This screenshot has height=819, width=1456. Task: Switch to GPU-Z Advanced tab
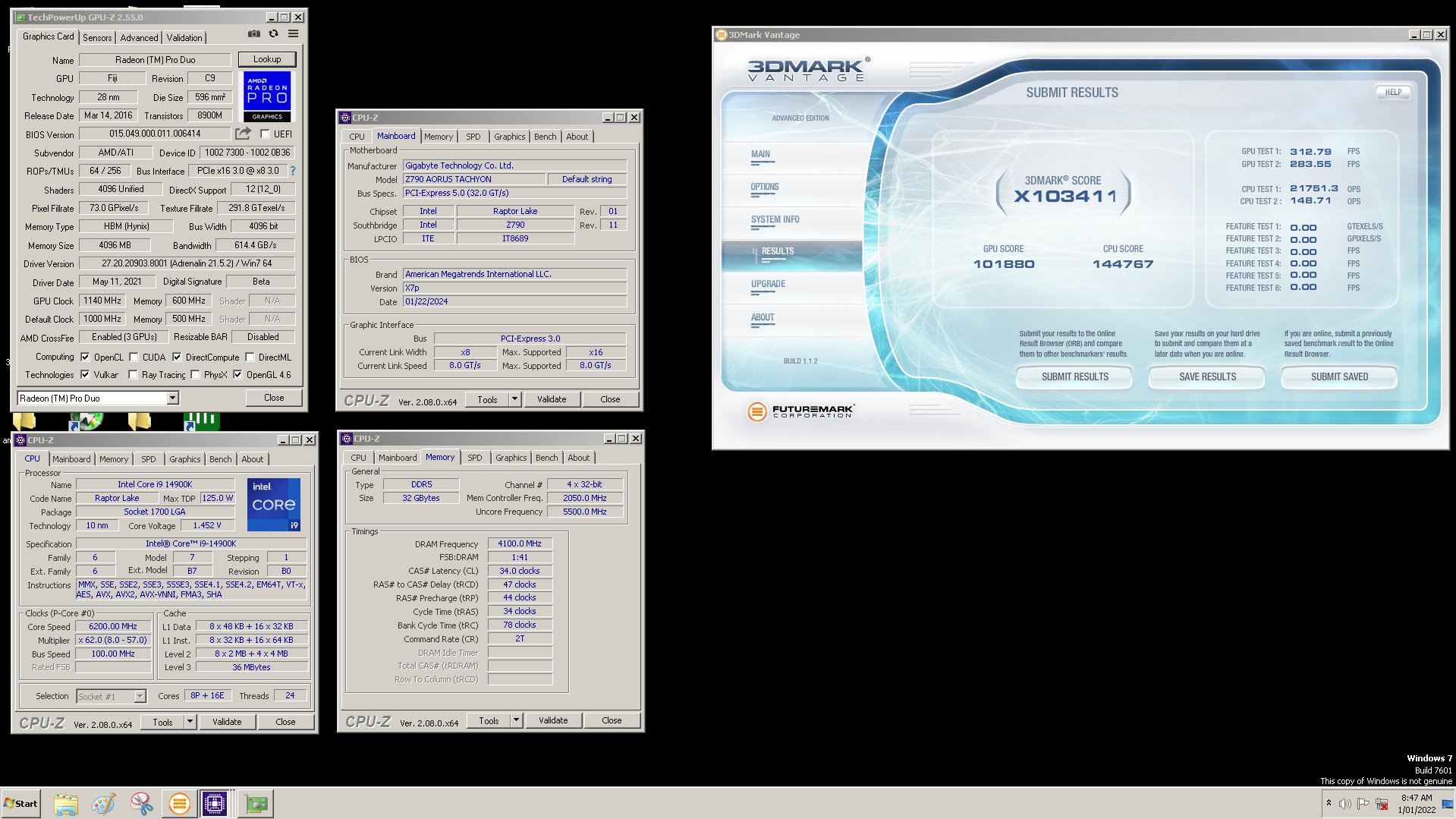(140, 37)
